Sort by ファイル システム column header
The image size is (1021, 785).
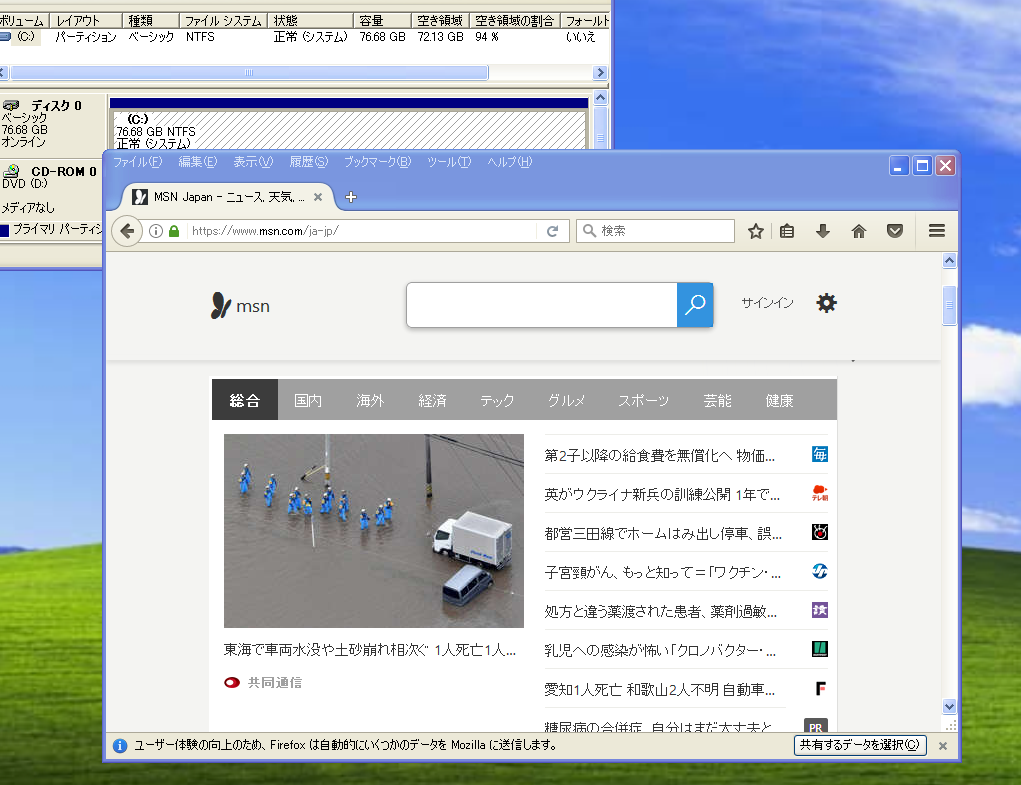pos(223,21)
